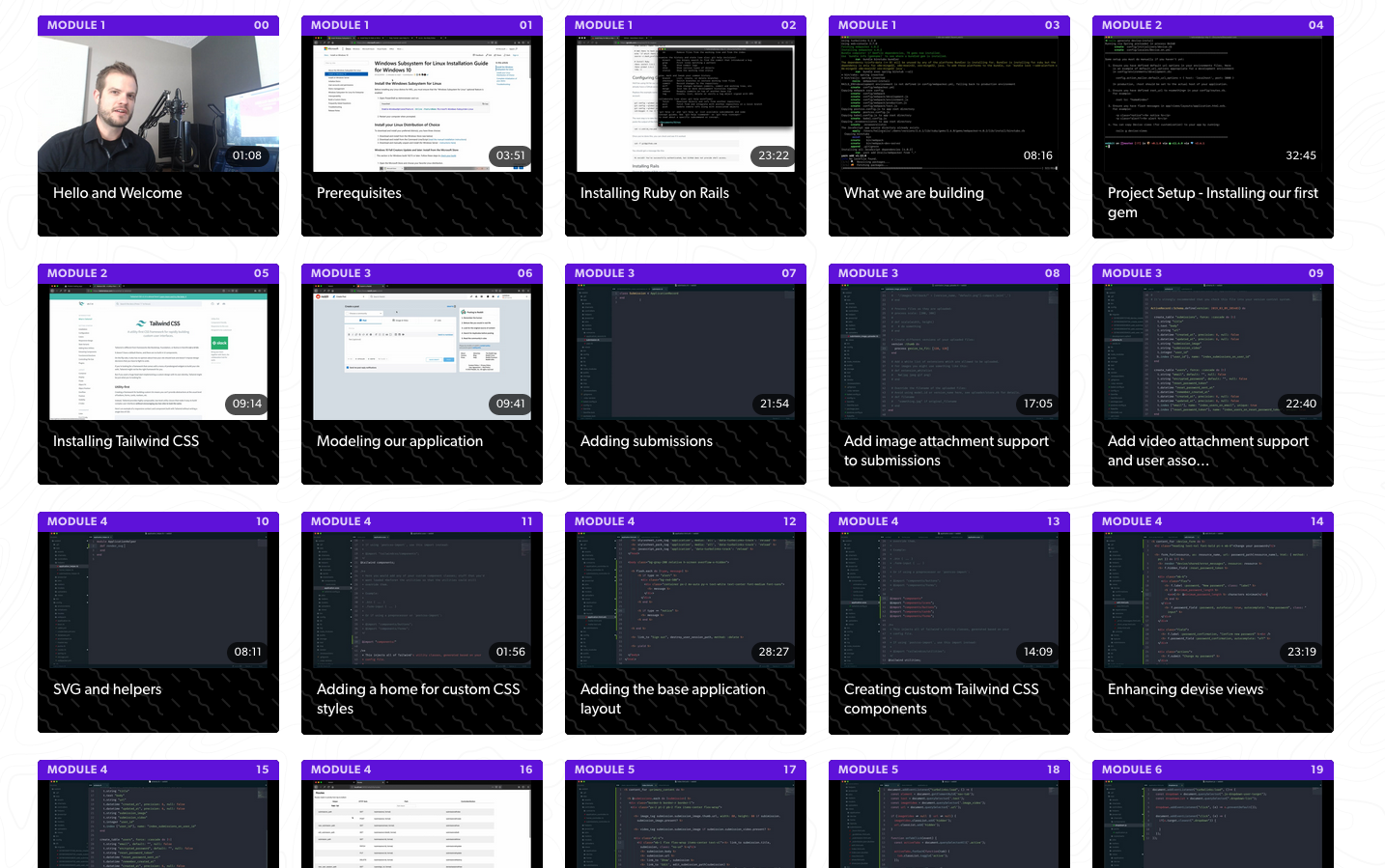Open the "Hello and Welcome" video
Screen dimensions: 1385x868
pos(117,193)
